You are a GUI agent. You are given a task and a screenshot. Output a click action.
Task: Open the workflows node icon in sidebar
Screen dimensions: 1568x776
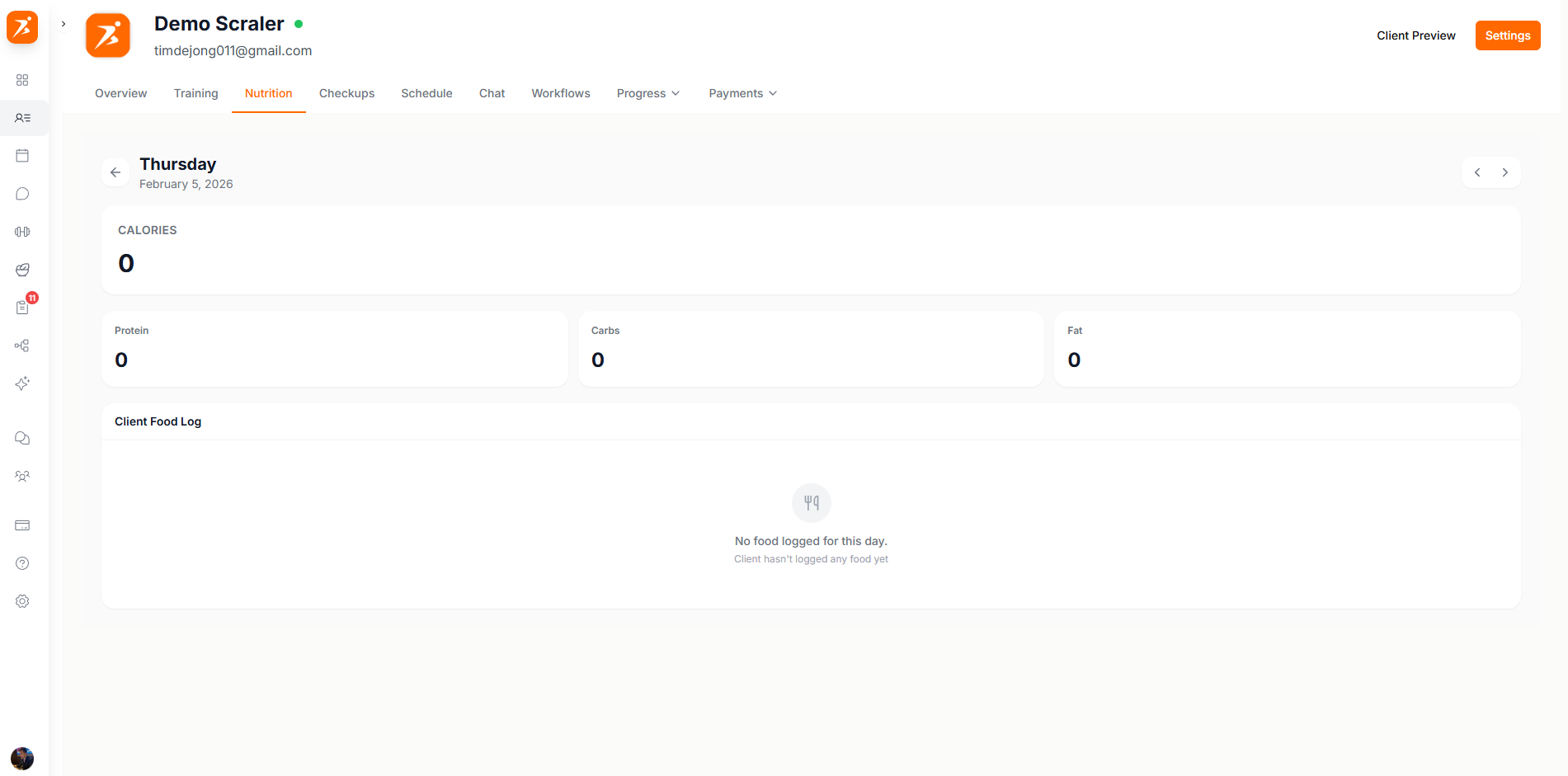point(22,346)
